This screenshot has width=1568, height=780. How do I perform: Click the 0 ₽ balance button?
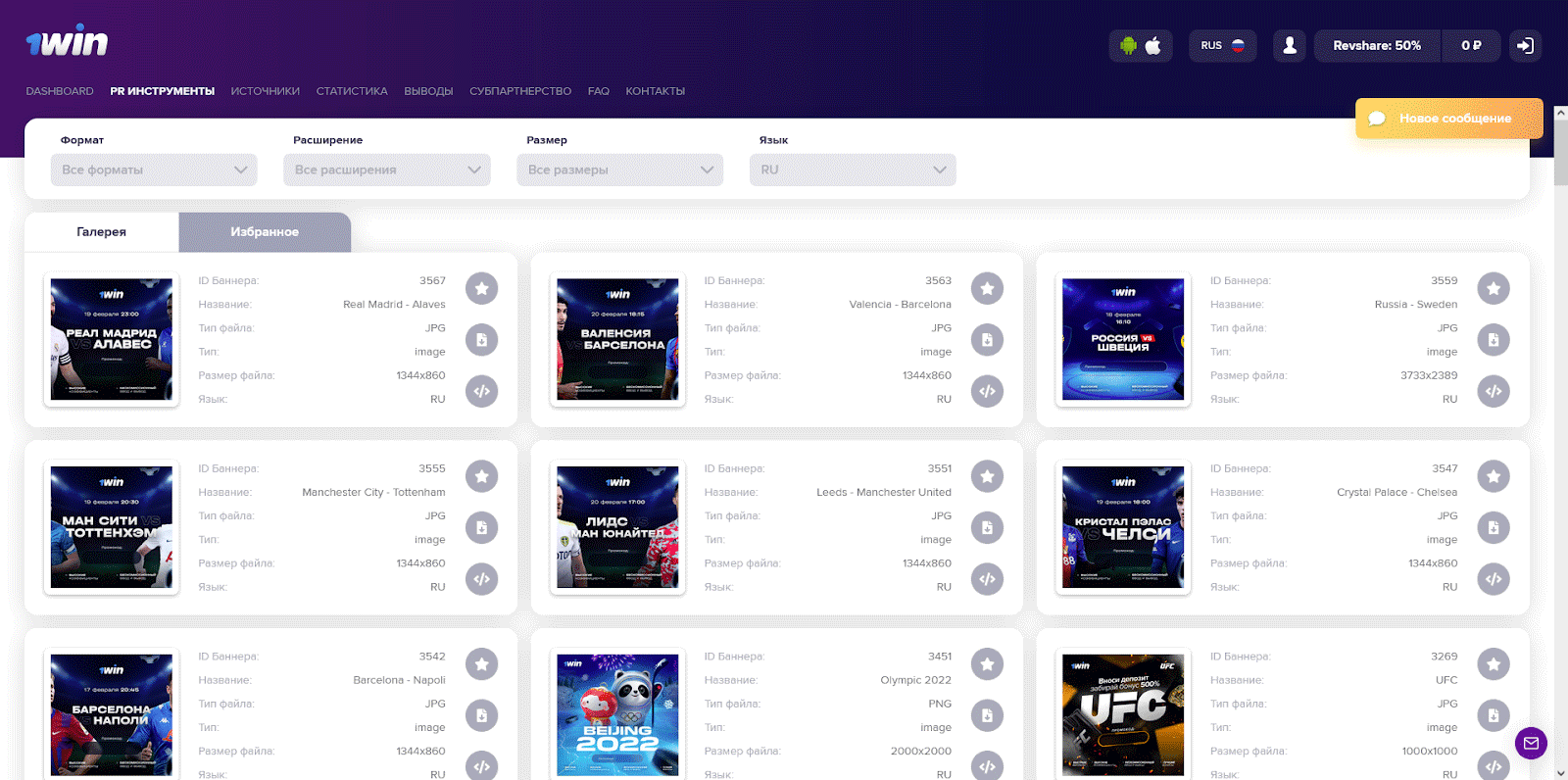click(x=1471, y=45)
